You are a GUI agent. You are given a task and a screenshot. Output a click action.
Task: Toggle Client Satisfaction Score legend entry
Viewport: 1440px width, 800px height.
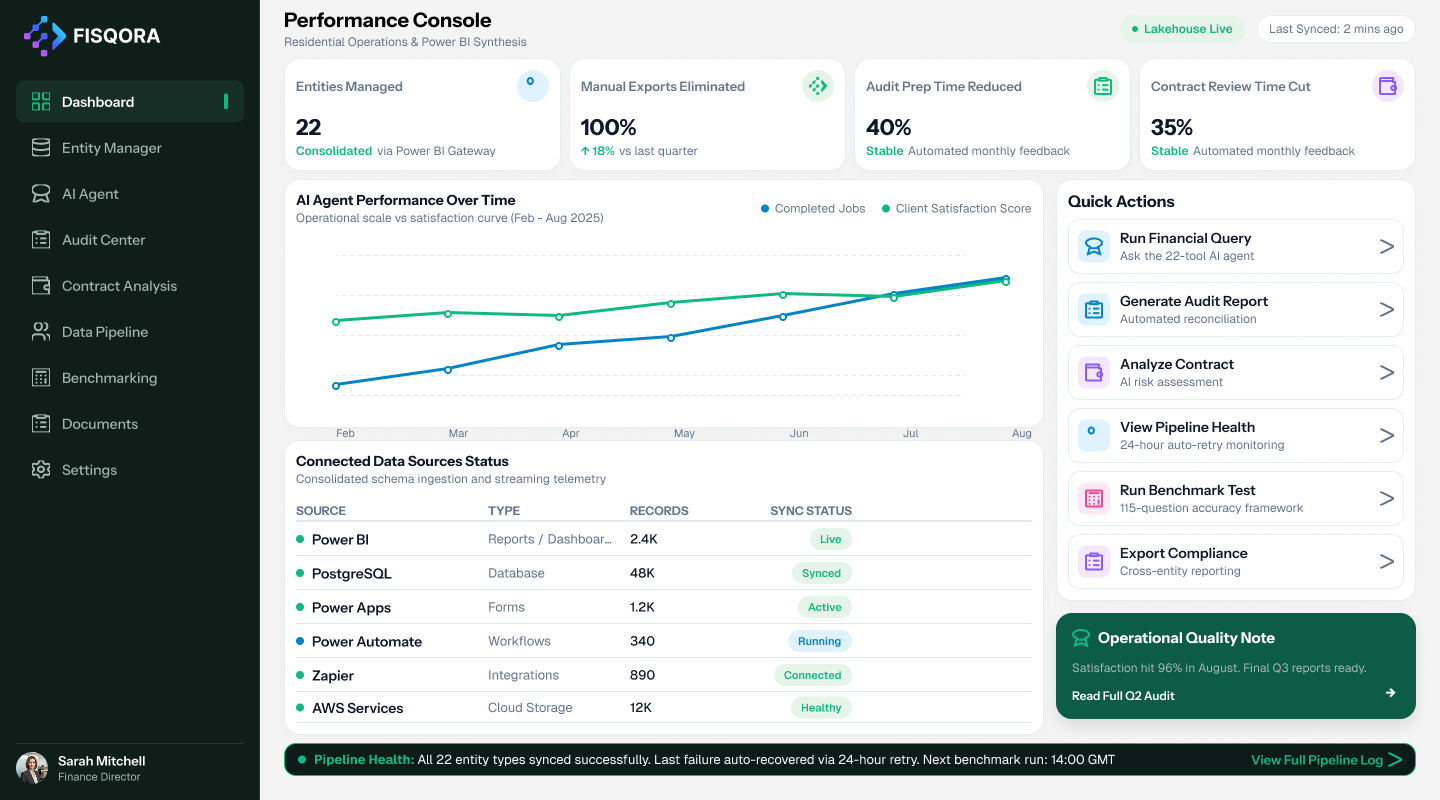[956, 209]
